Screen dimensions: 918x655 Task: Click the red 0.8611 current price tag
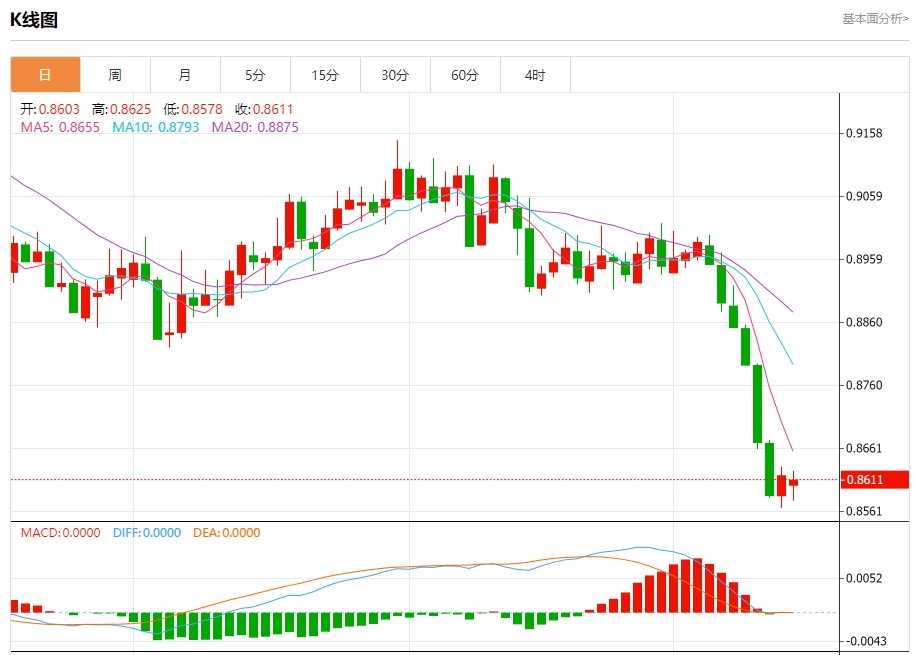click(x=875, y=480)
